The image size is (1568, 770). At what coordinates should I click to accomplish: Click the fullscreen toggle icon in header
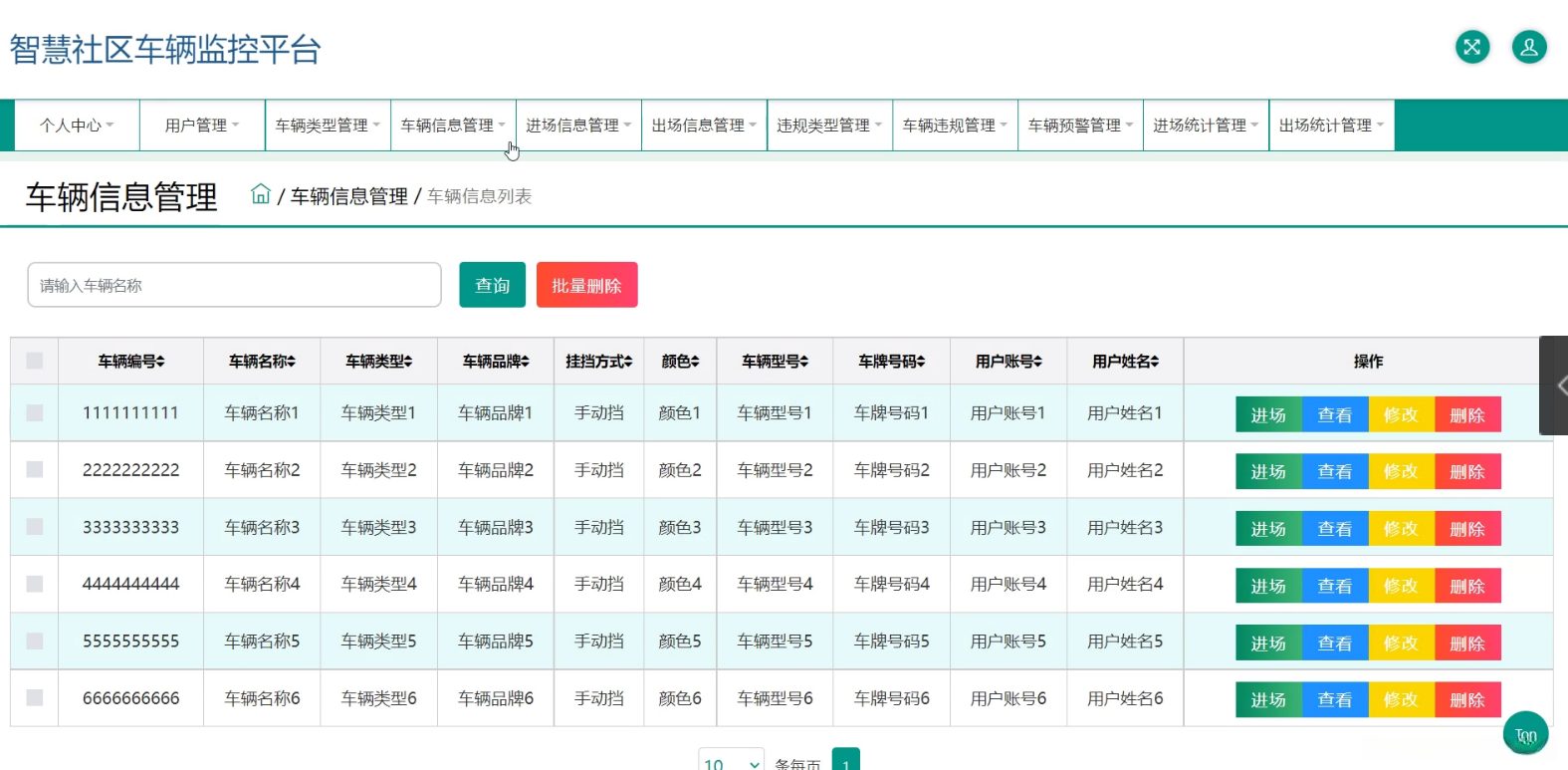(1472, 47)
